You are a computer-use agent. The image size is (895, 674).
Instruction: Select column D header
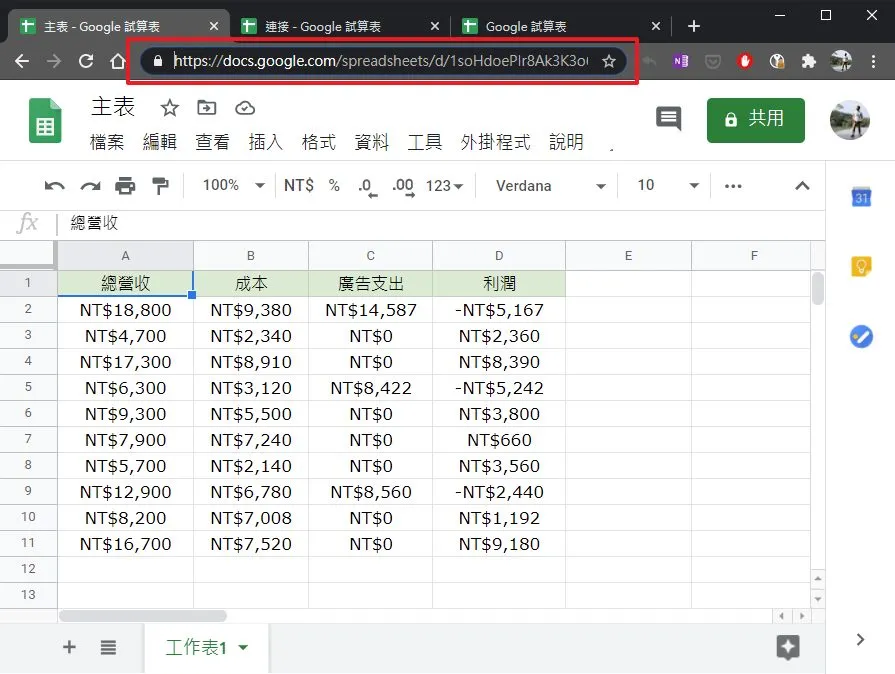pyautogui.click(x=499, y=256)
